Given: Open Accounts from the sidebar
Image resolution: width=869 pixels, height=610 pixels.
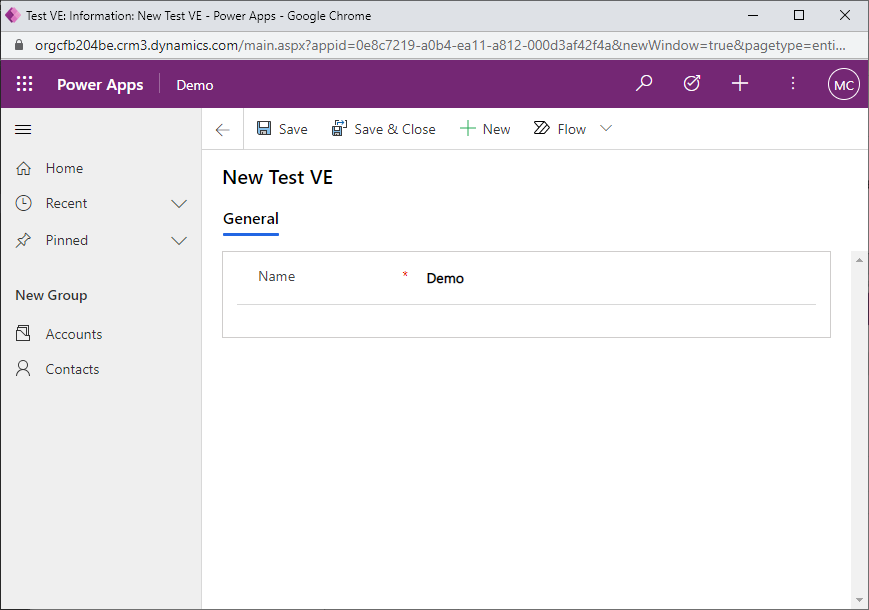Looking at the screenshot, I should [73, 334].
